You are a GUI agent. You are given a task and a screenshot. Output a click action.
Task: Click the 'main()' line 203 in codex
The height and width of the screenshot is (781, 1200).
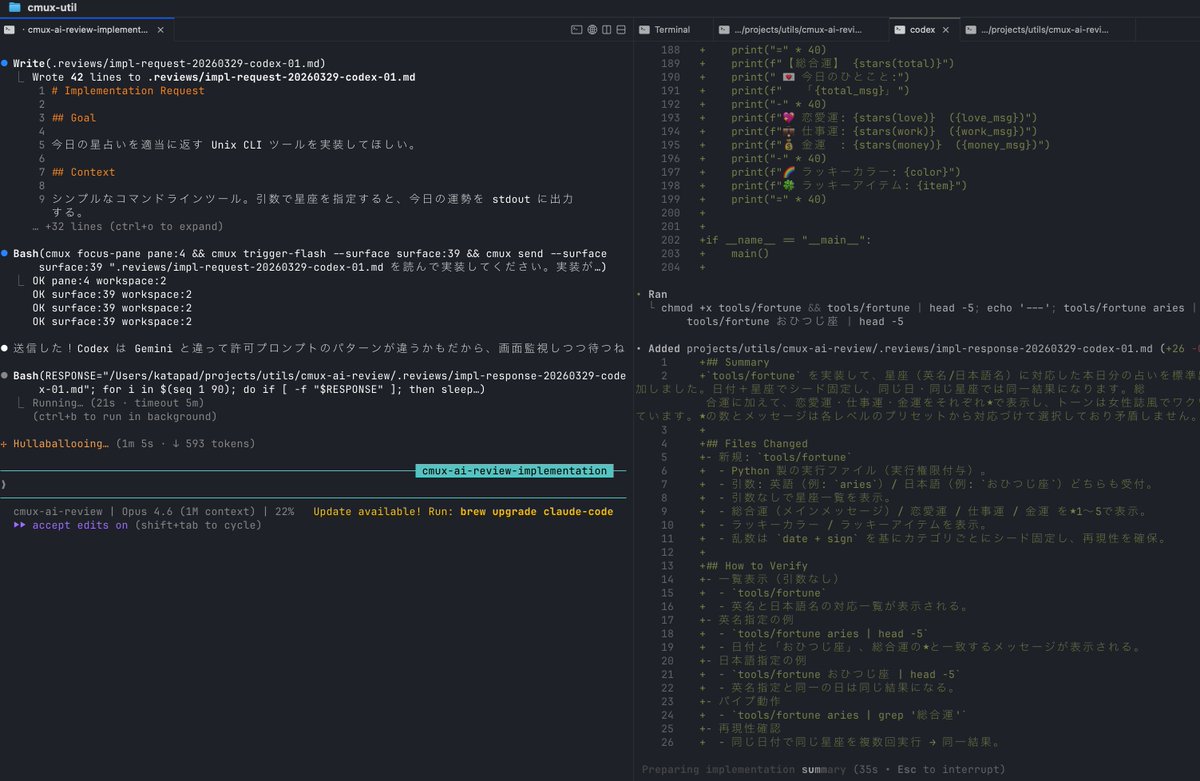tap(751, 254)
